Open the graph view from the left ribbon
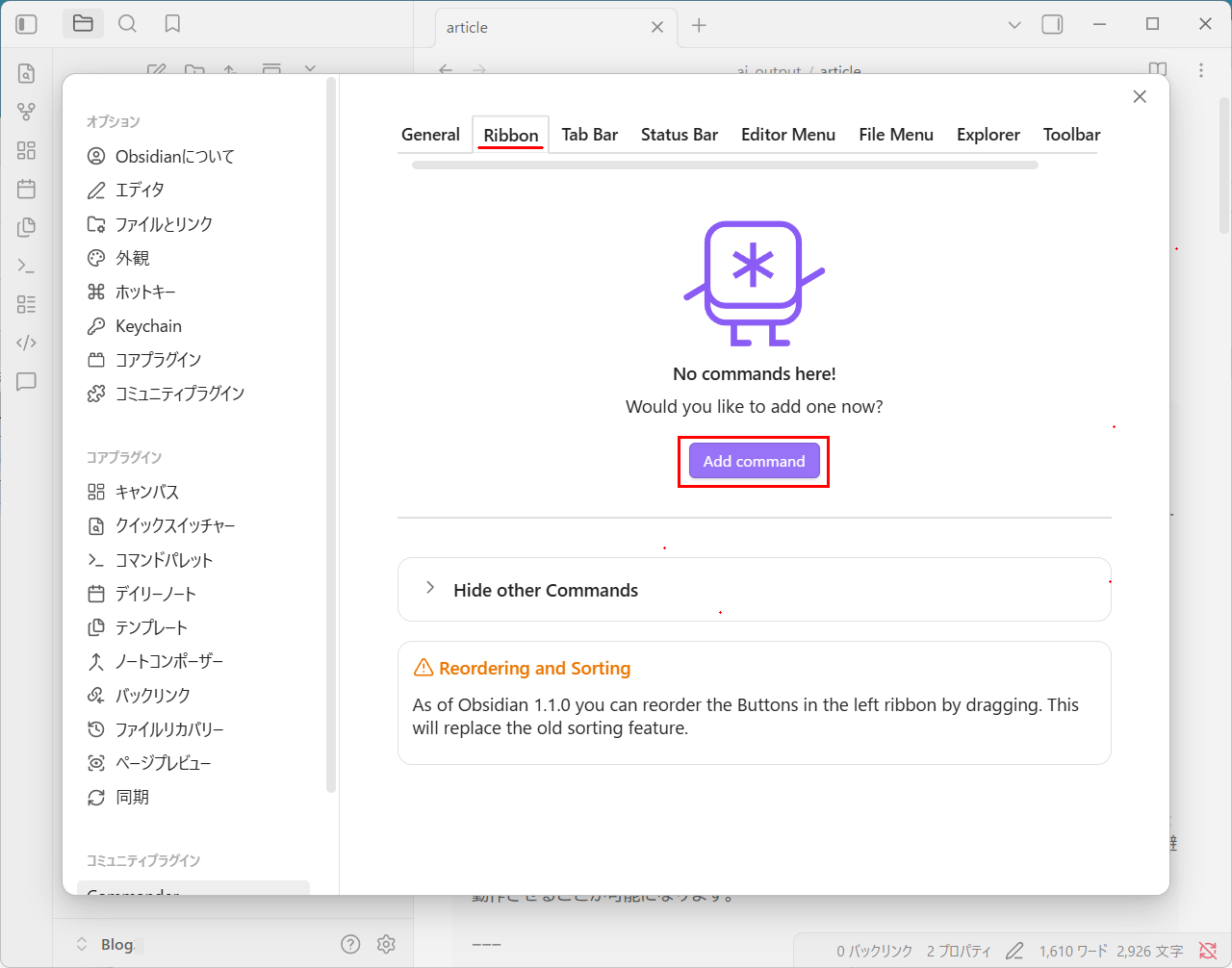Screen dimensions: 1232x968 click(x=26, y=112)
